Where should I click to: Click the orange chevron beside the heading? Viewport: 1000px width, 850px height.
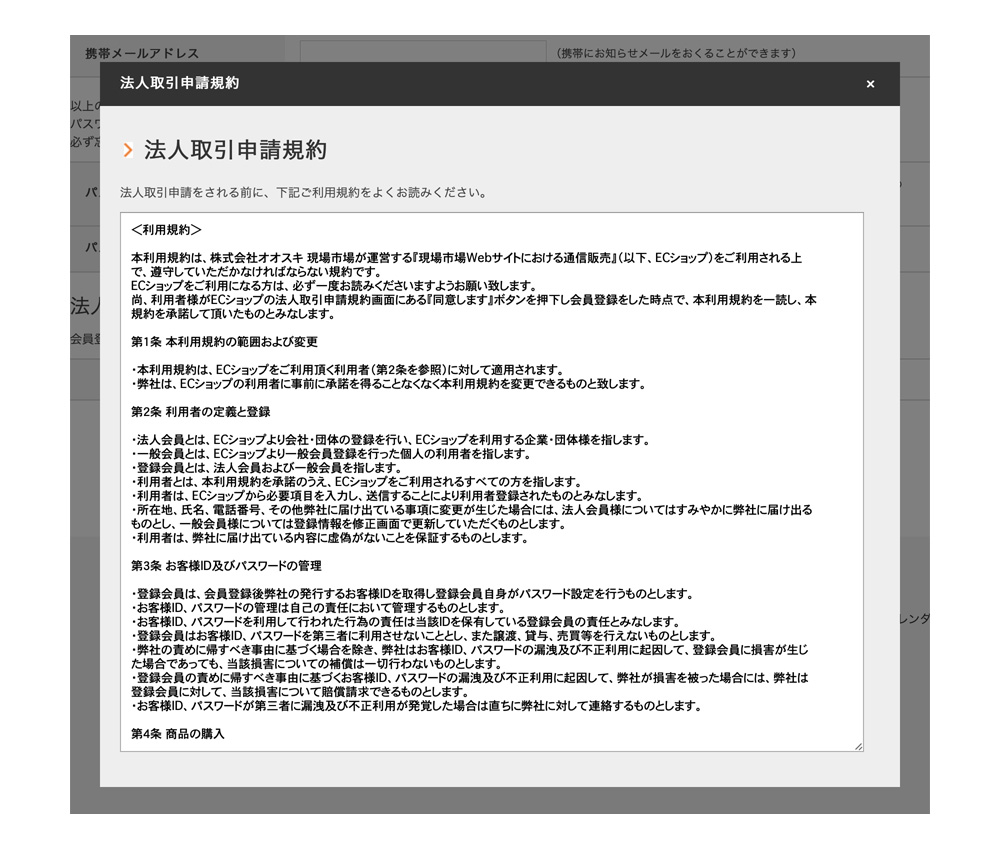tap(128, 151)
